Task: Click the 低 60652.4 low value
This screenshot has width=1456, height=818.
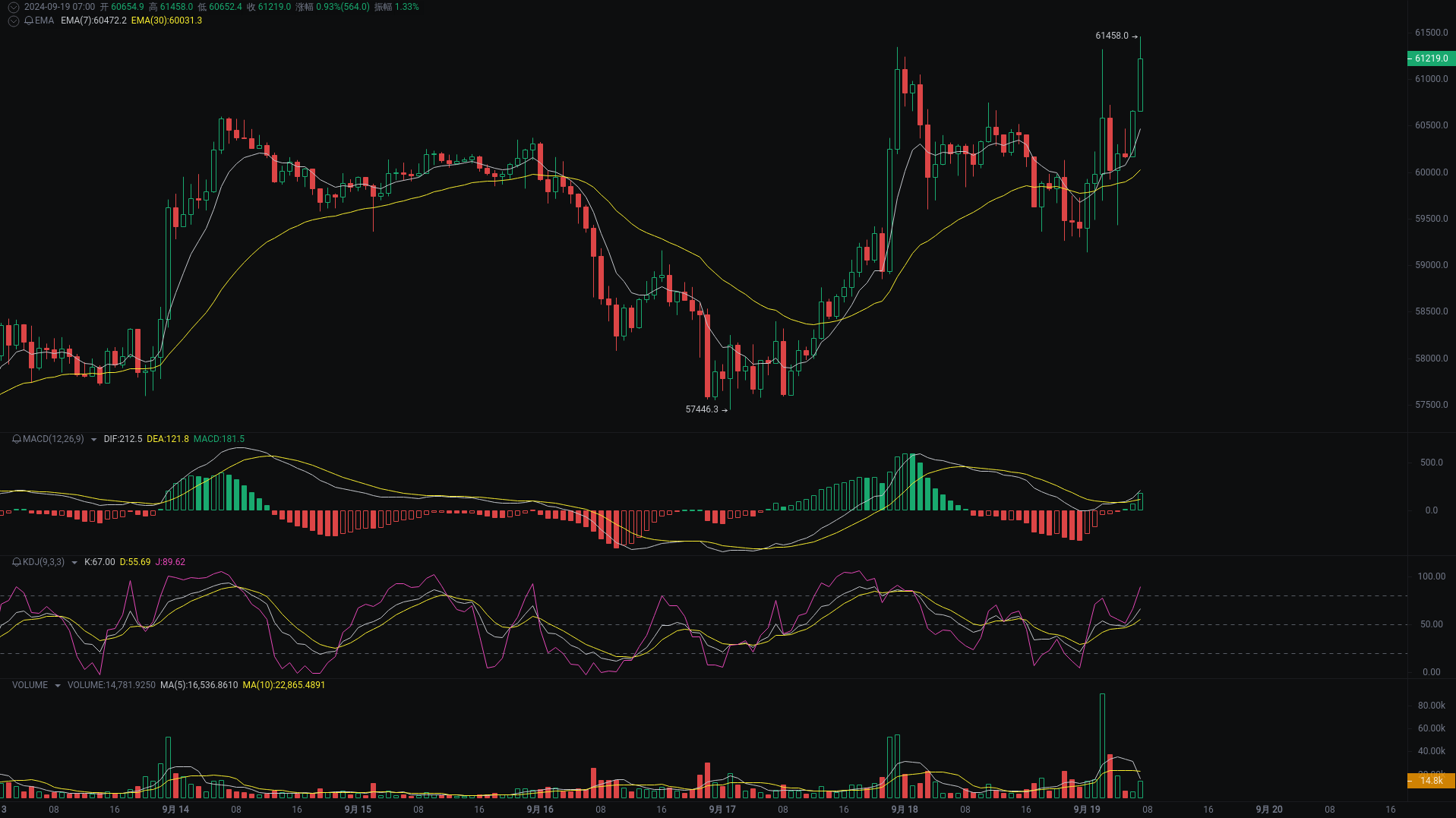Action: (x=220, y=7)
